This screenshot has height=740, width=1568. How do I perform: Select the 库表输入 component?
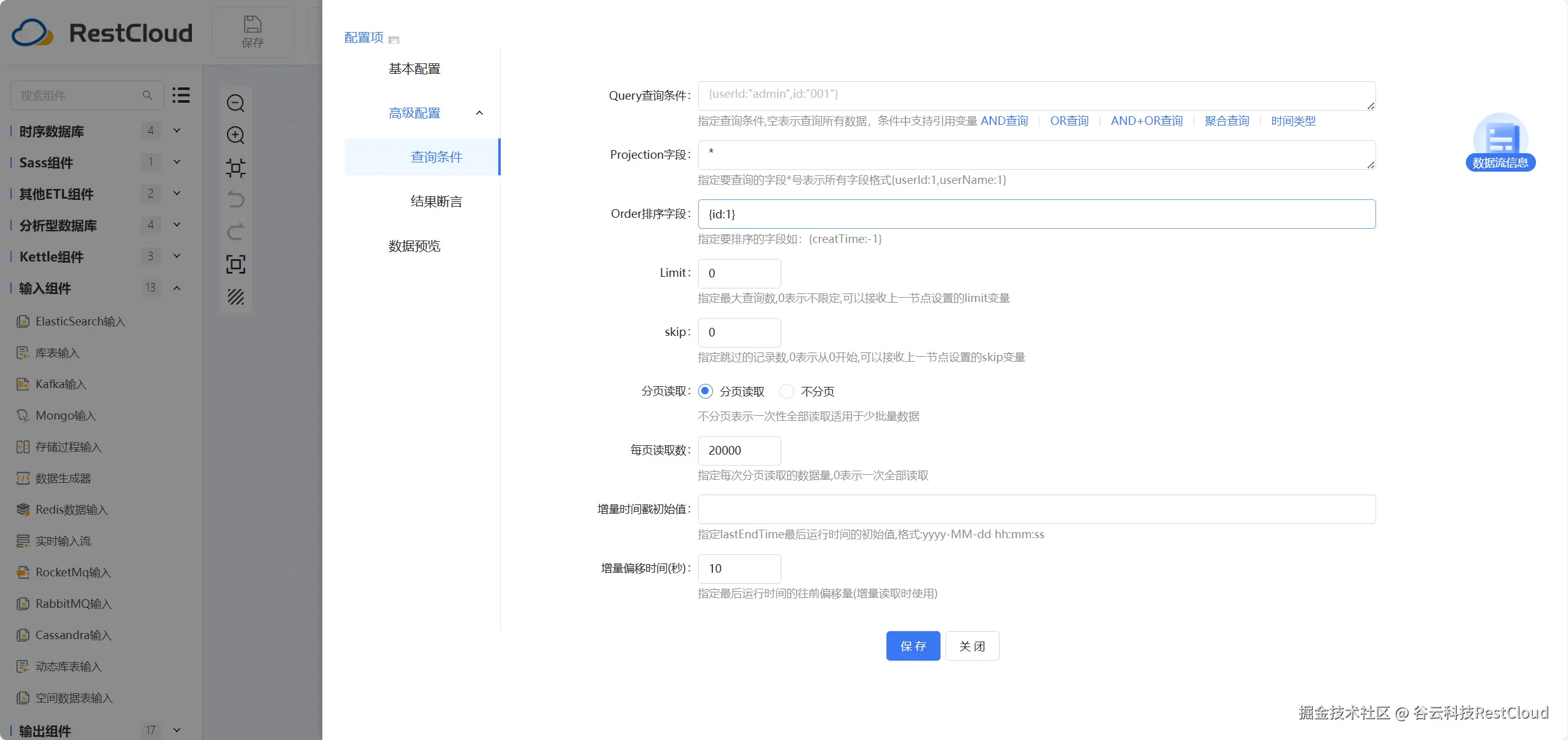point(48,352)
